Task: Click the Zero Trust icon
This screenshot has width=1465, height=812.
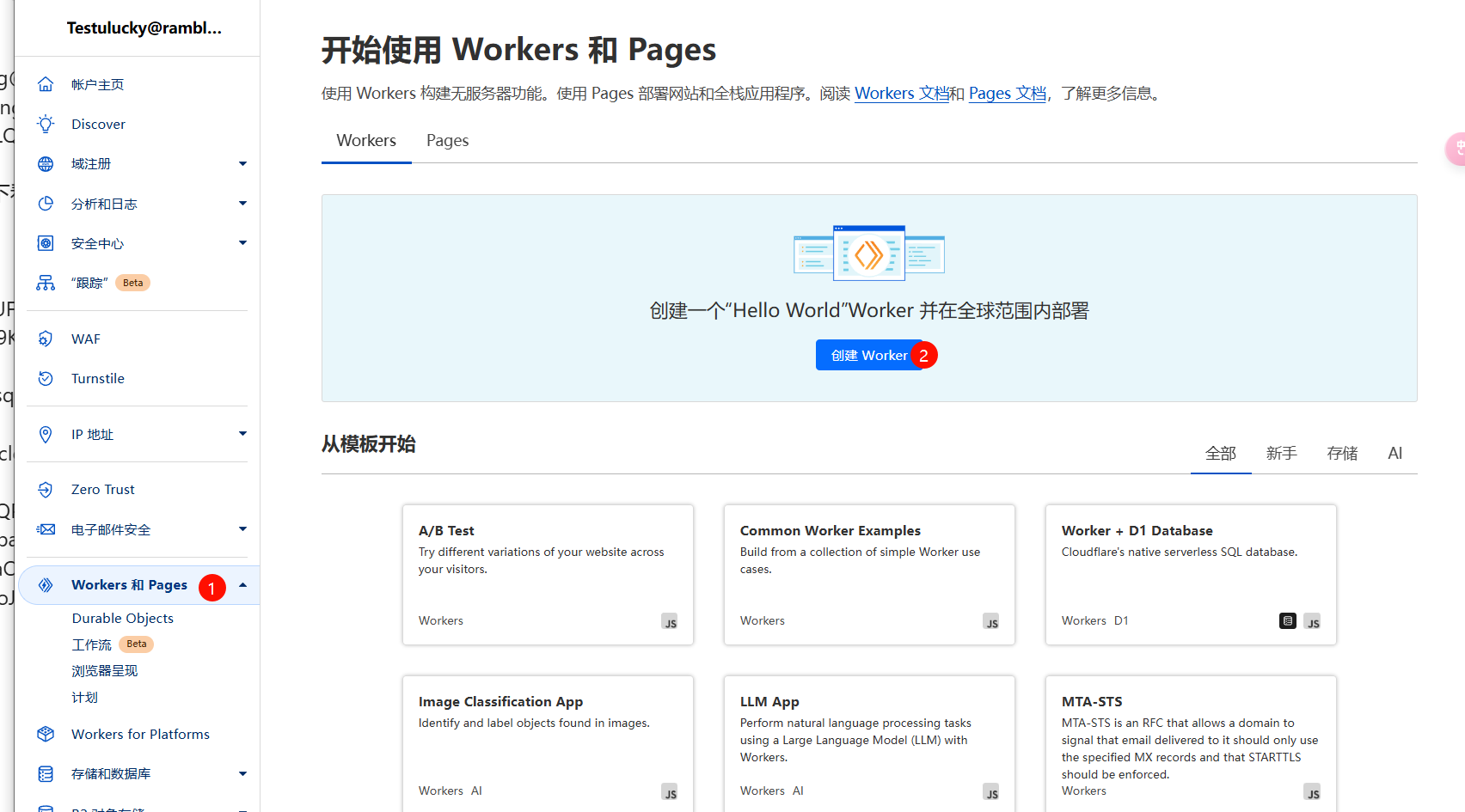Action: tap(46, 490)
